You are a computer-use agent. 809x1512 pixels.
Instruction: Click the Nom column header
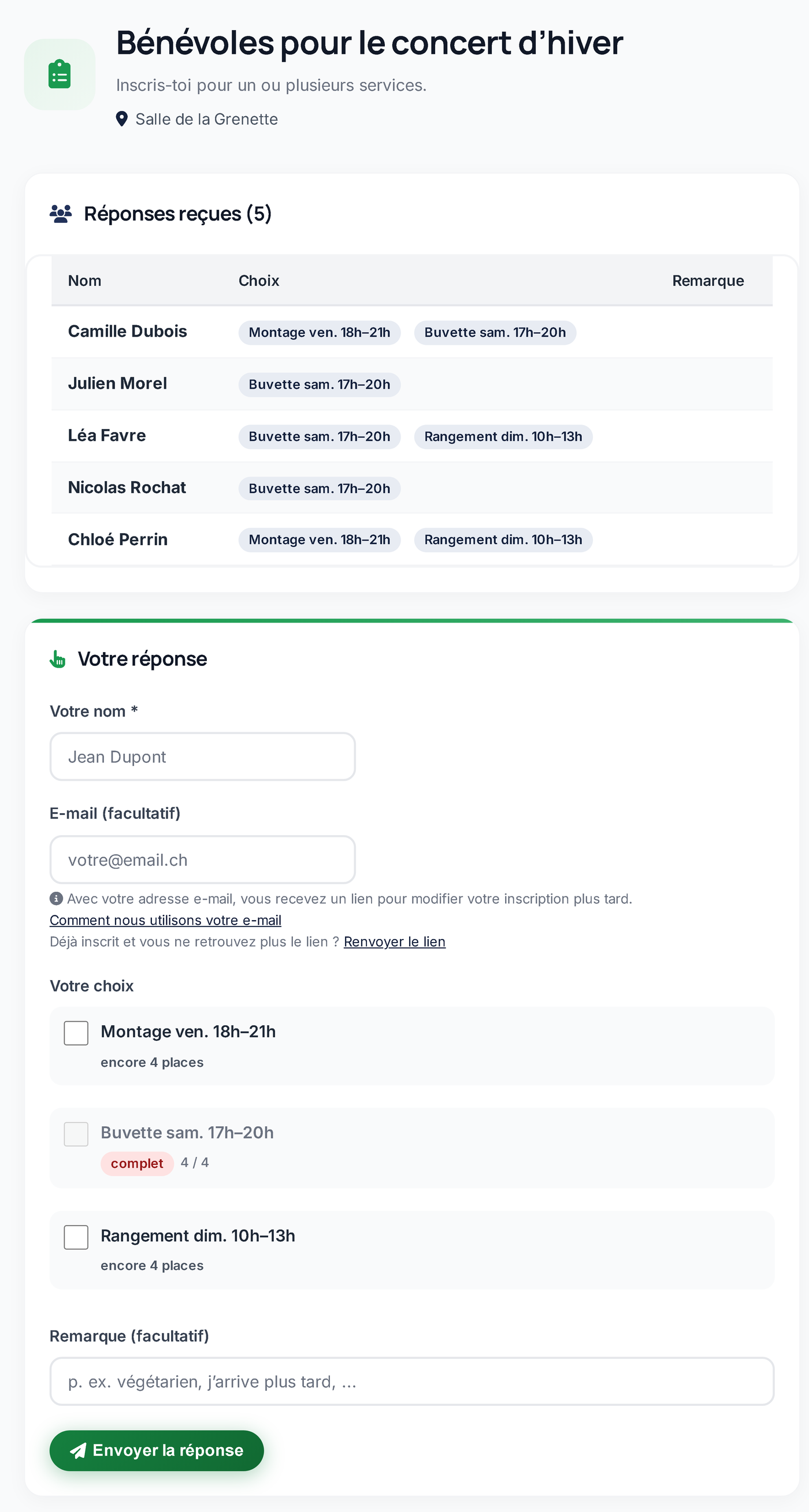(84, 281)
